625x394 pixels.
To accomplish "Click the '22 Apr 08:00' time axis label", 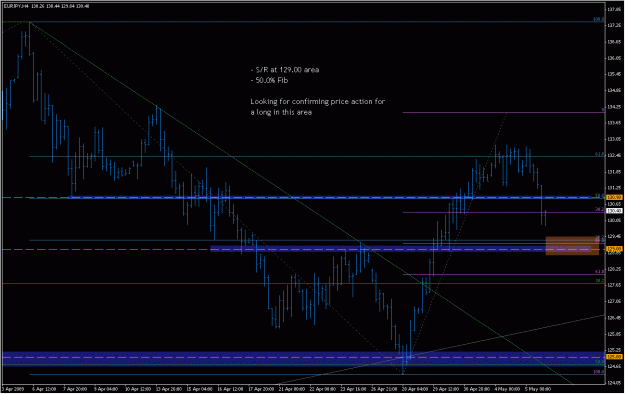I will coord(323,389).
